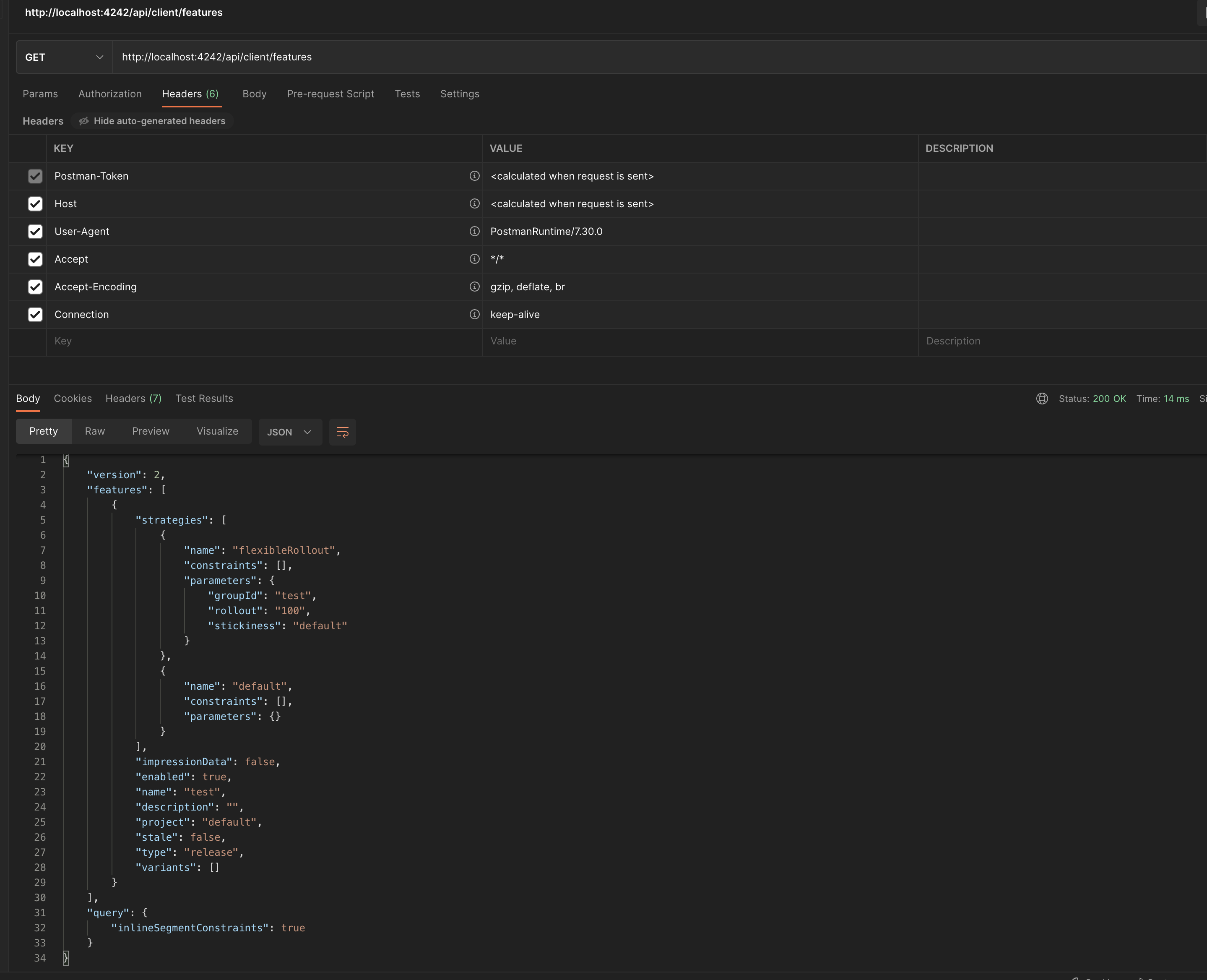The width and height of the screenshot is (1207, 980).
Task: Select the request Headers (6) tab
Action: click(x=190, y=94)
